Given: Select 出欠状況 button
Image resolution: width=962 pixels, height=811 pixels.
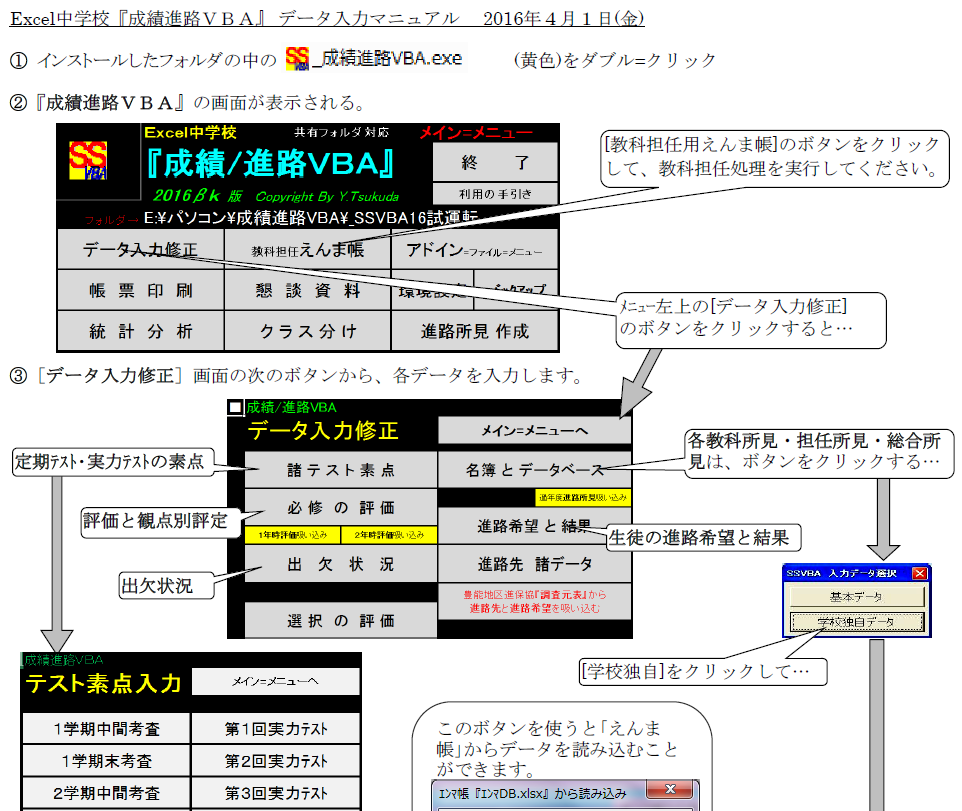Looking at the screenshot, I should click(x=341, y=564).
